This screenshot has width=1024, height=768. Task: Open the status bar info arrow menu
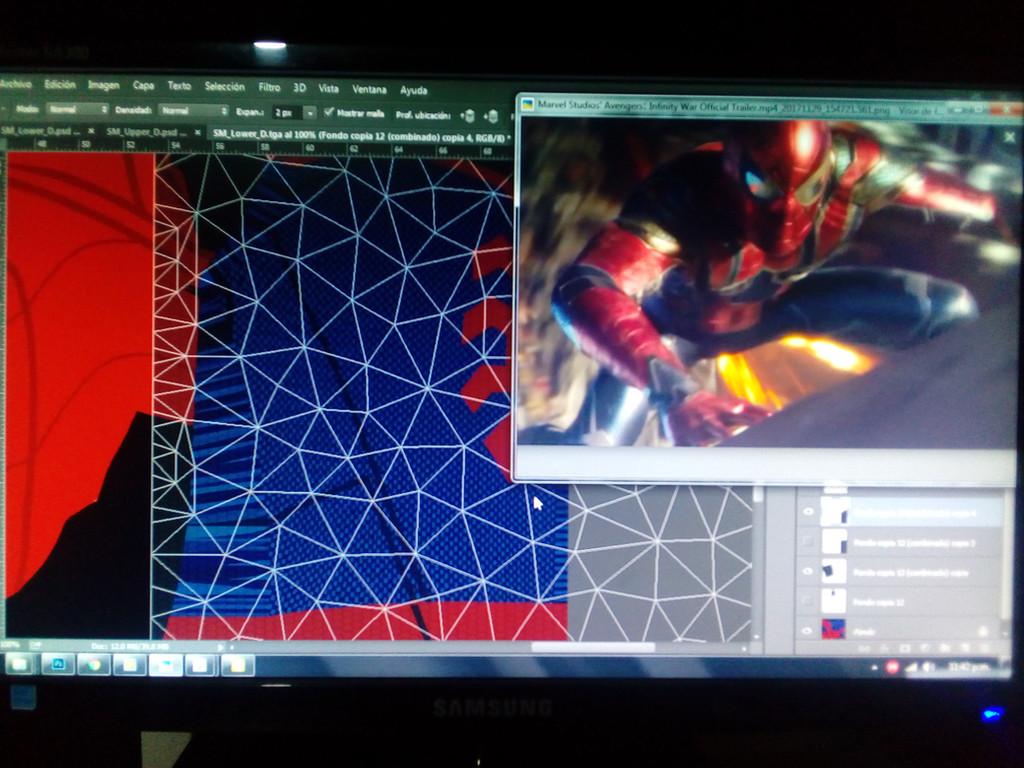[221, 647]
